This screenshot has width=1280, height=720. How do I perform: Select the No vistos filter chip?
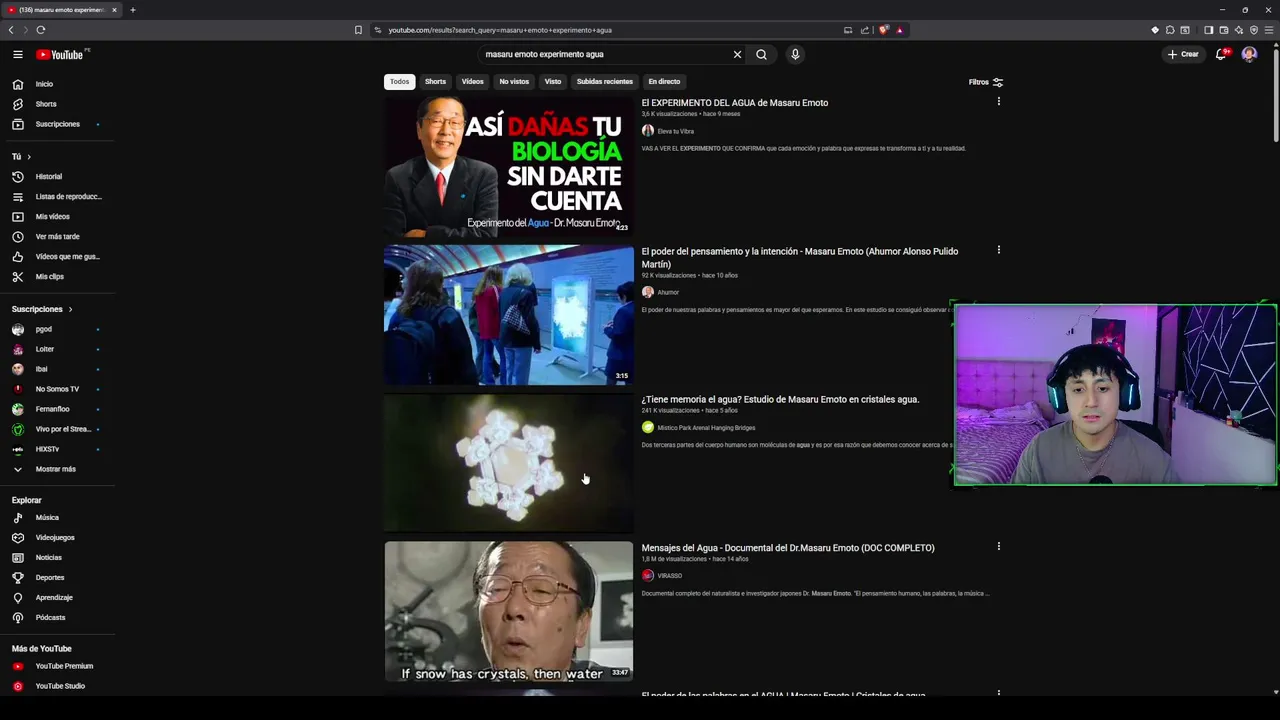(514, 82)
